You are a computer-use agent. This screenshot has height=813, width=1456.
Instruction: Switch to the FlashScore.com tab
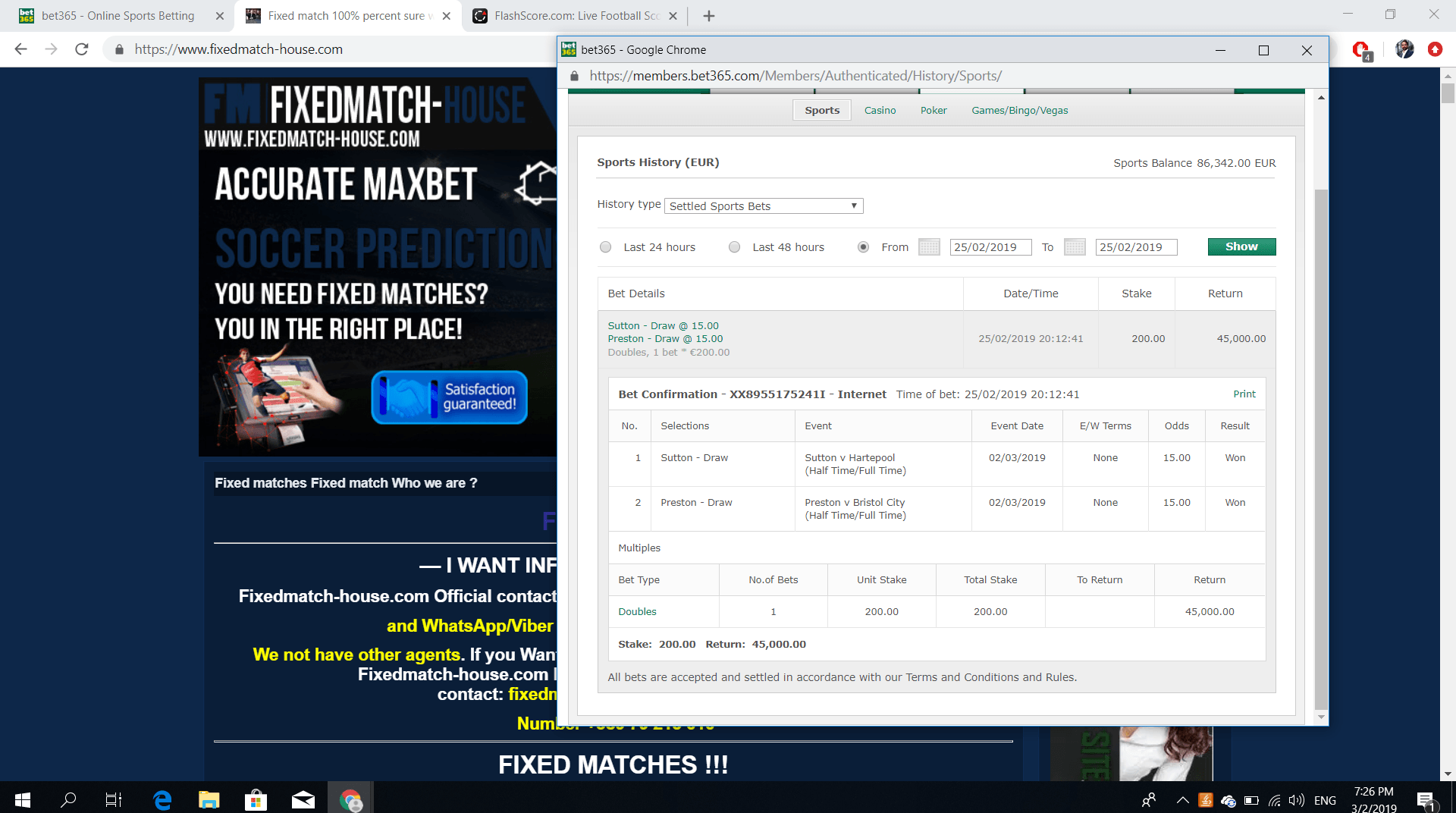pyautogui.click(x=576, y=16)
